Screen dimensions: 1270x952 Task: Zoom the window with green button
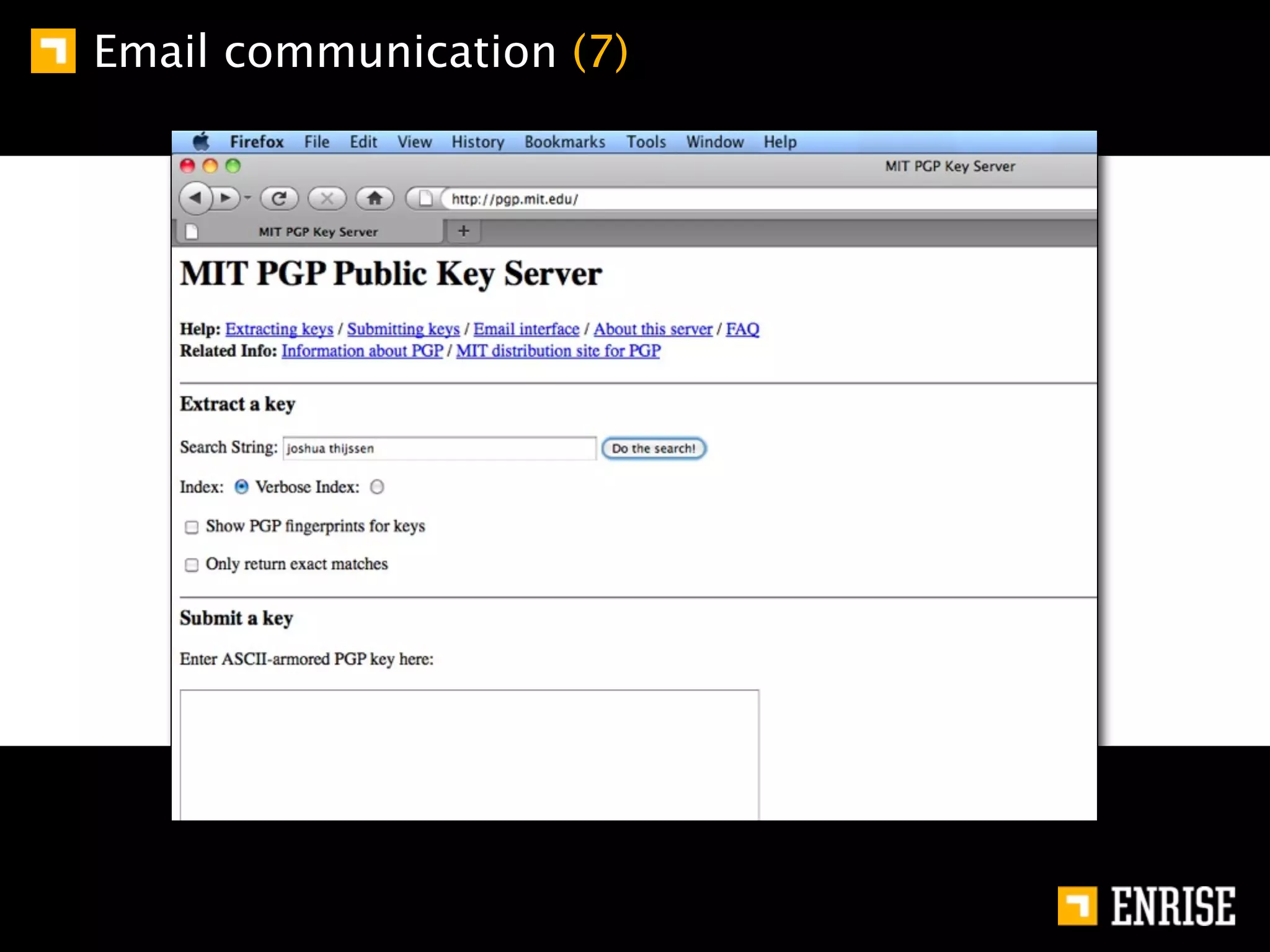pyautogui.click(x=233, y=165)
